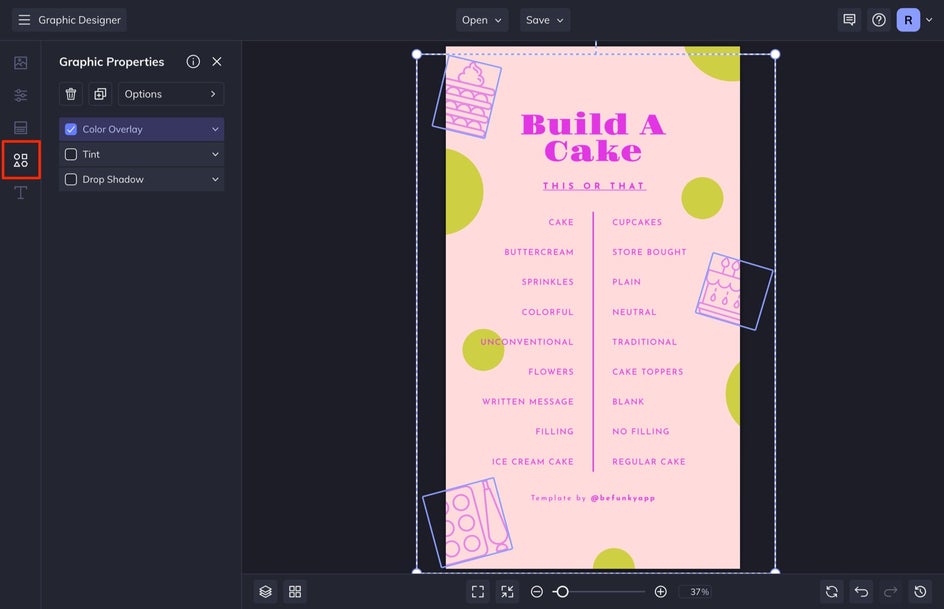Enable the Tint checkbox
944x609 pixels.
[x=71, y=154]
